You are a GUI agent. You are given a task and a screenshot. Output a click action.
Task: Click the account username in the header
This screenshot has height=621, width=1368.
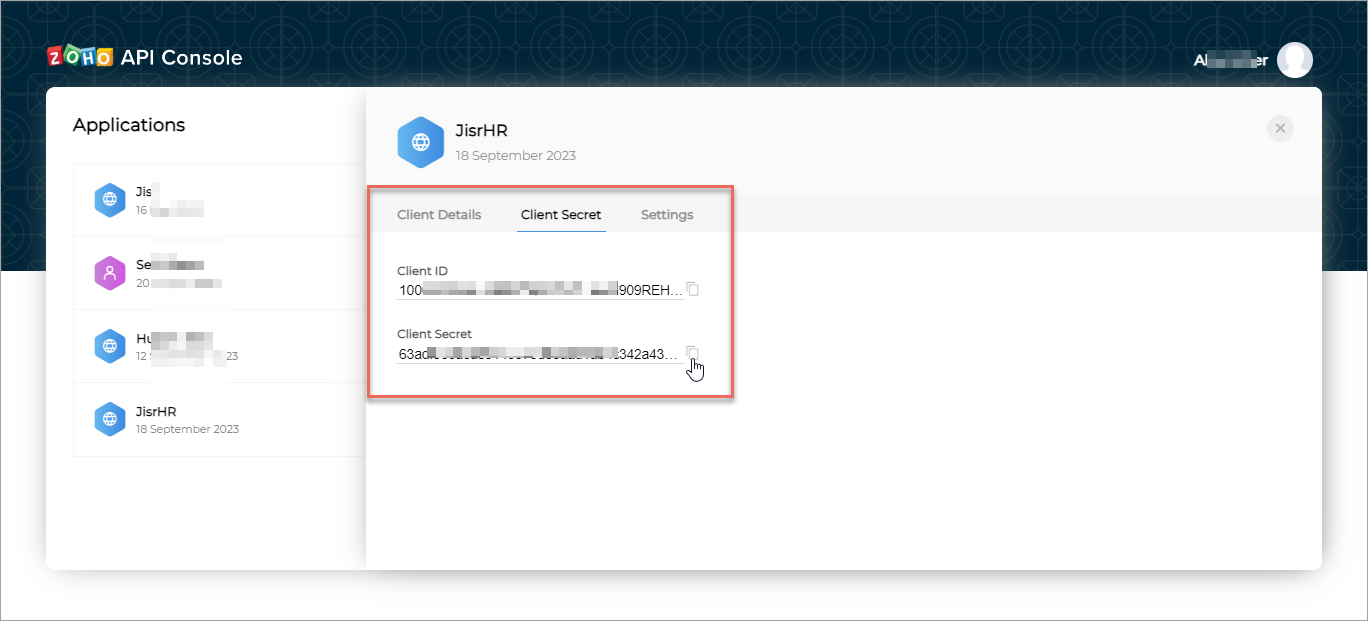1230,60
